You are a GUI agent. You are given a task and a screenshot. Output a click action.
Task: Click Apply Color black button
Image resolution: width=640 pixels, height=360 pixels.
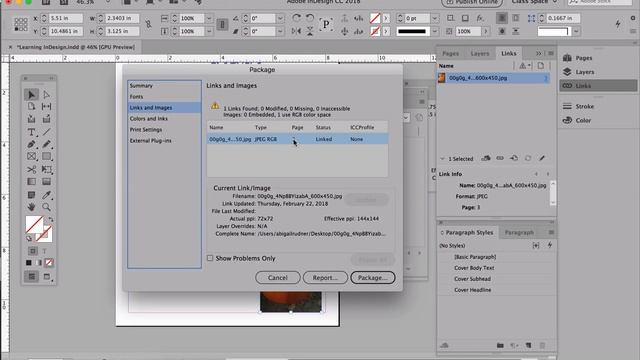click(x=29, y=263)
